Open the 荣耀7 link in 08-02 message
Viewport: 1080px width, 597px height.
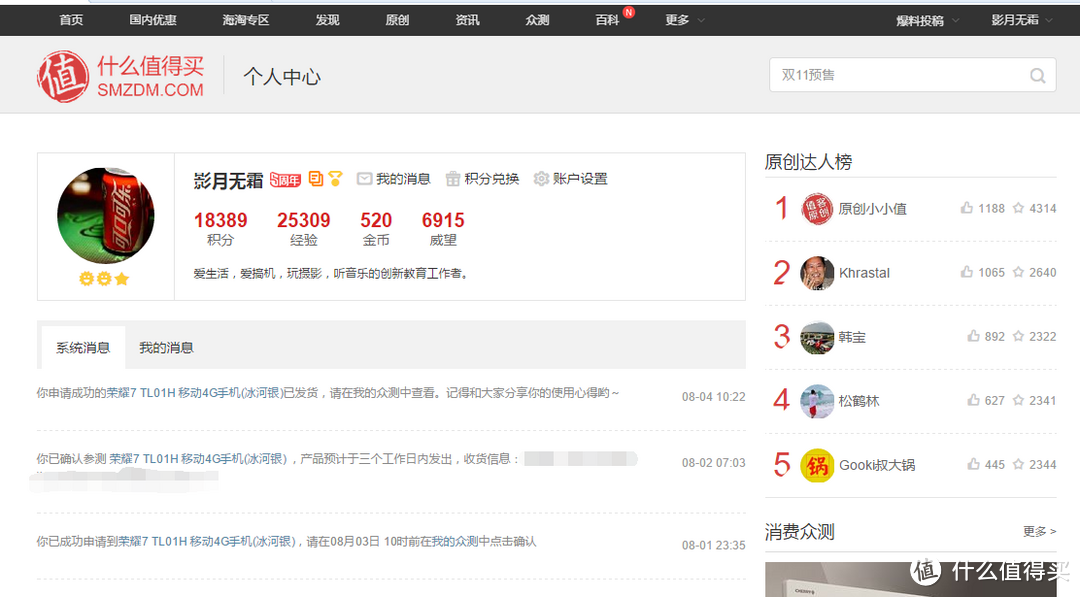(x=198, y=459)
